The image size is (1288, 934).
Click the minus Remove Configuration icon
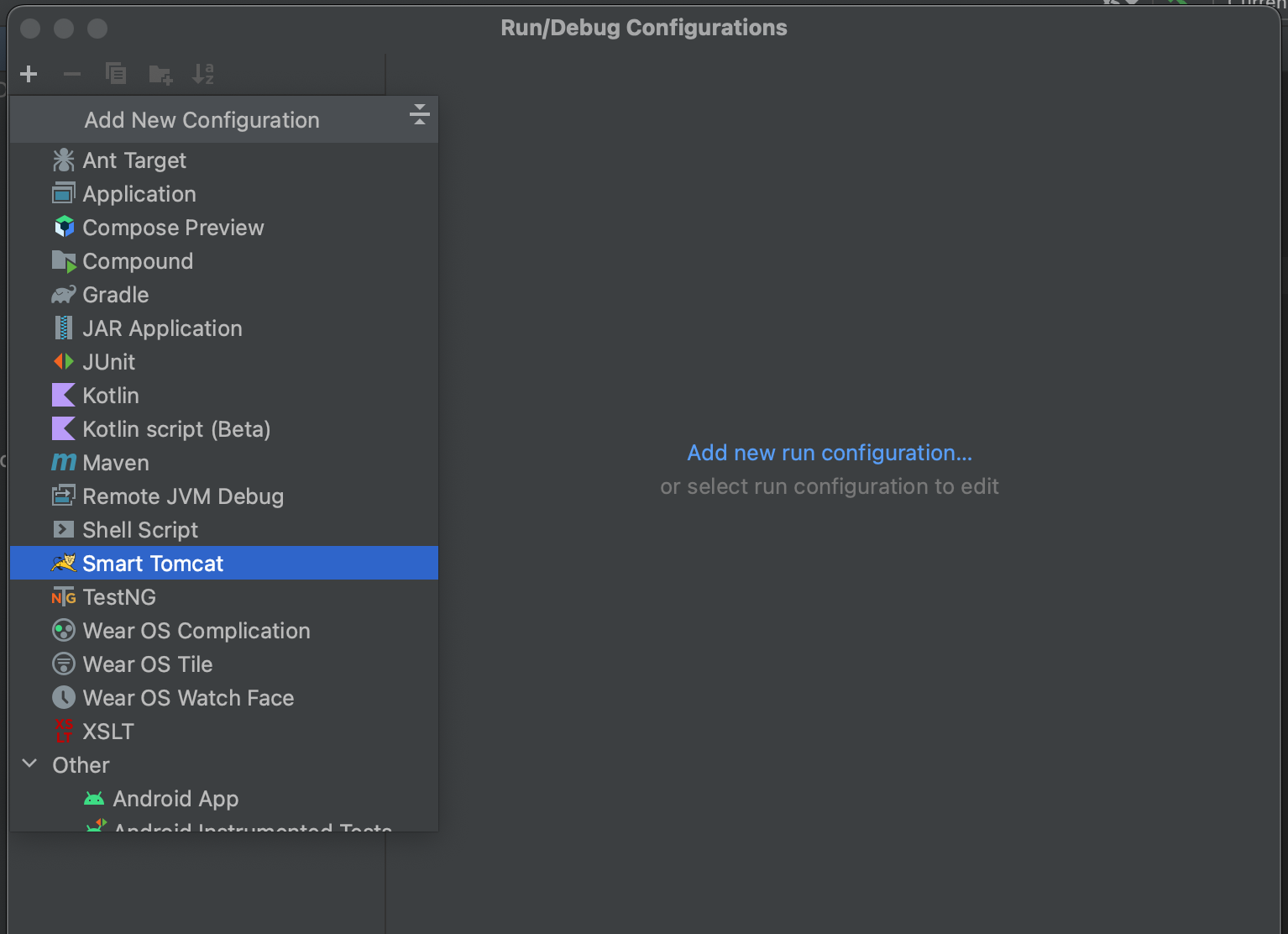[72, 74]
